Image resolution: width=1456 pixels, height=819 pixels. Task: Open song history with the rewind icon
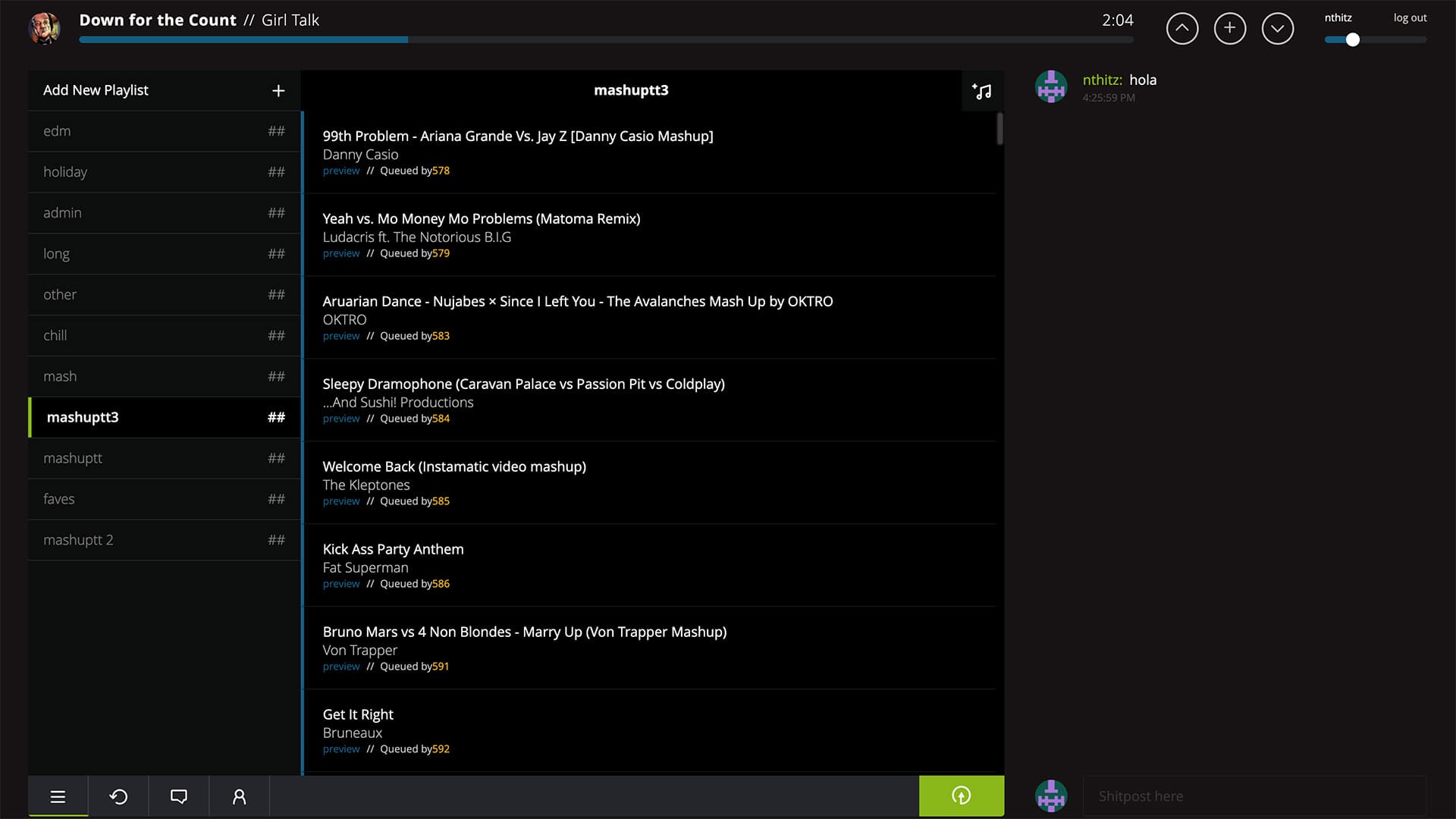(x=118, y=796)
